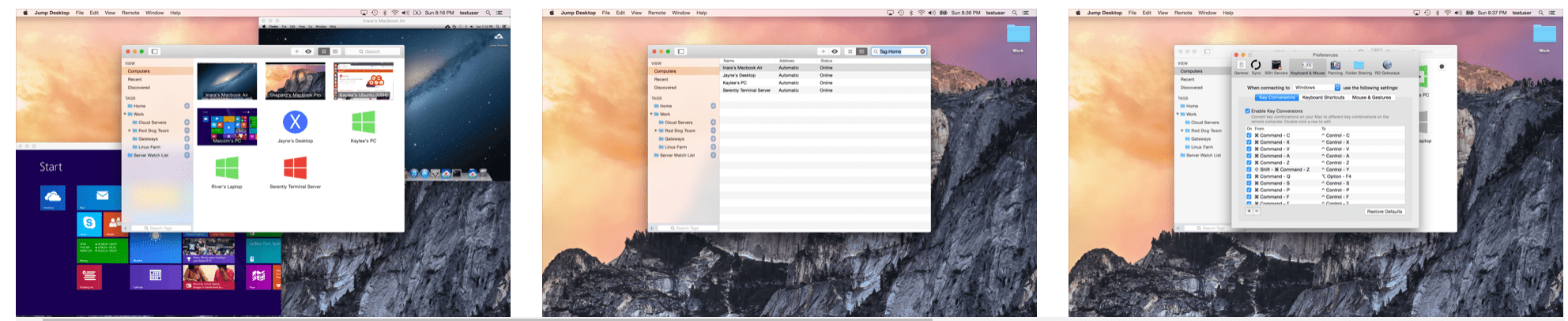
Task: Select the Folder Sharing preferences icon
Action: (x=1359, y=66)
